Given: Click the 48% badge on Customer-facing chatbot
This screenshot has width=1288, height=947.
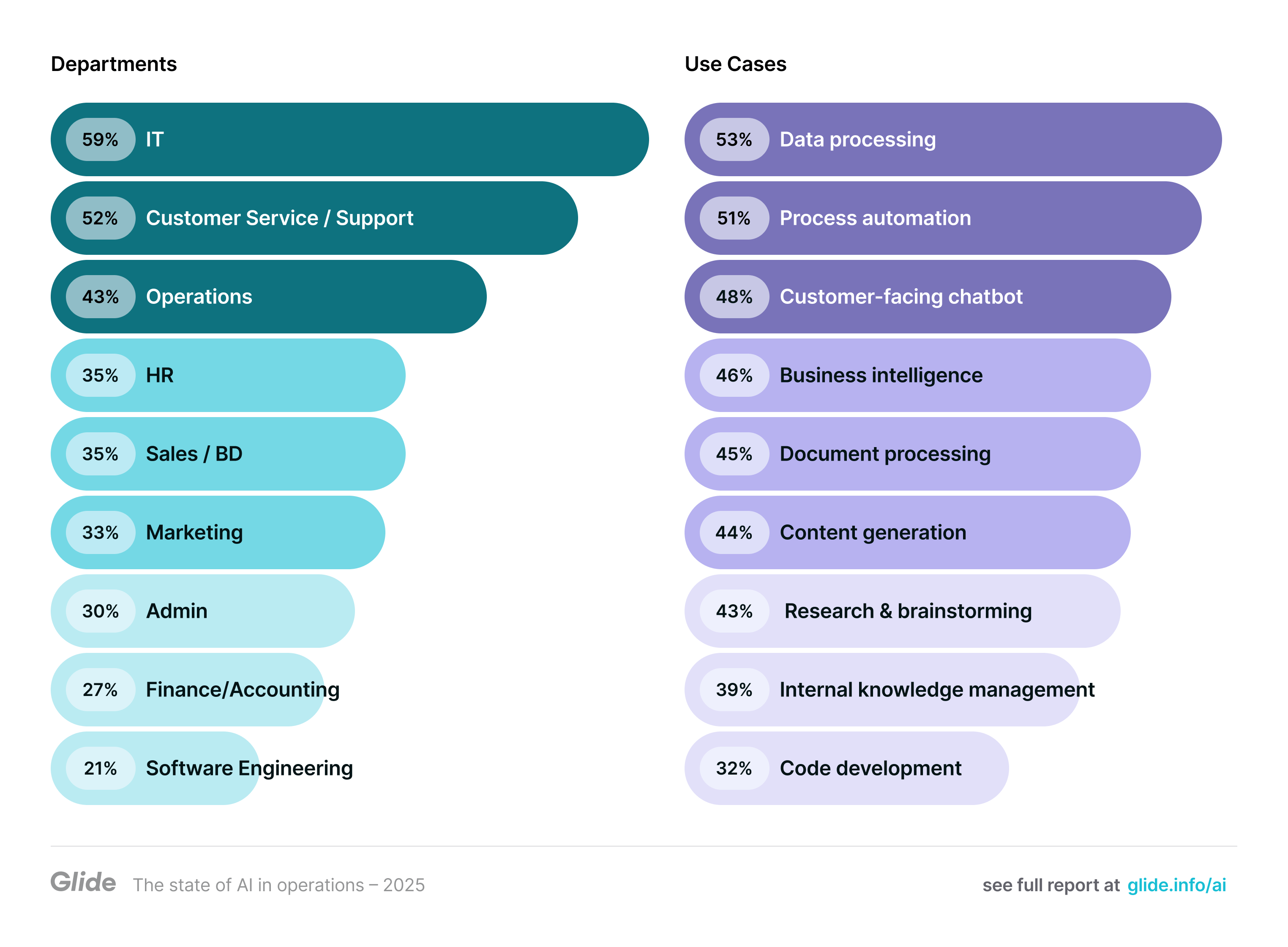Looking at the screenshot, I should pos(734,297).
